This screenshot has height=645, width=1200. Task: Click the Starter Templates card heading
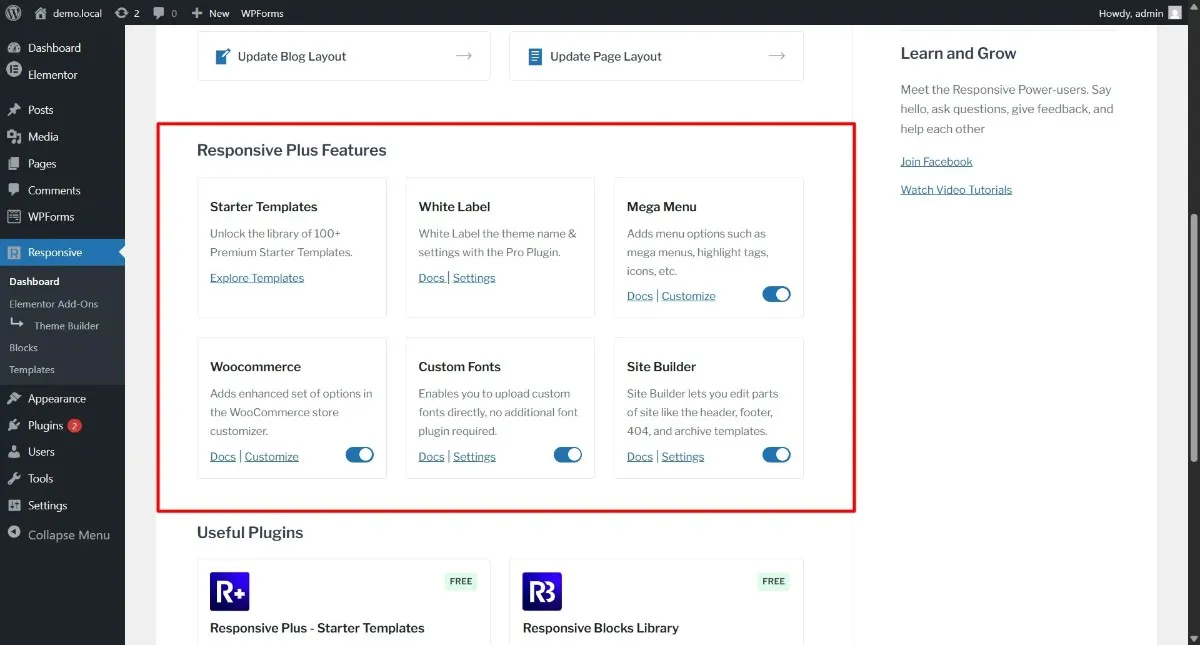264,207
